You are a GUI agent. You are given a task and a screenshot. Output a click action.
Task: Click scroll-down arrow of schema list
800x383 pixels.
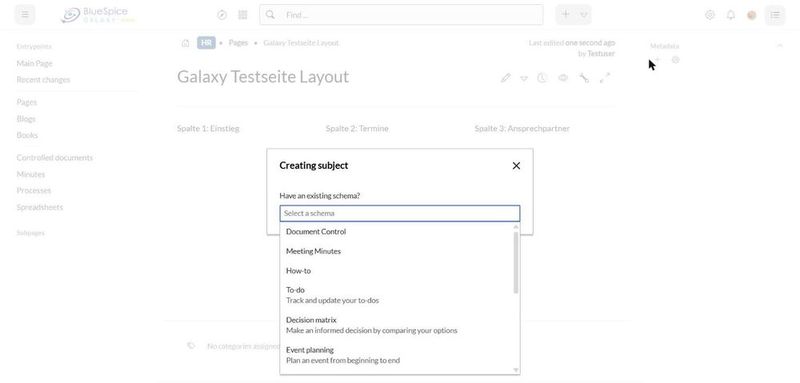click(x=516, y=370)
